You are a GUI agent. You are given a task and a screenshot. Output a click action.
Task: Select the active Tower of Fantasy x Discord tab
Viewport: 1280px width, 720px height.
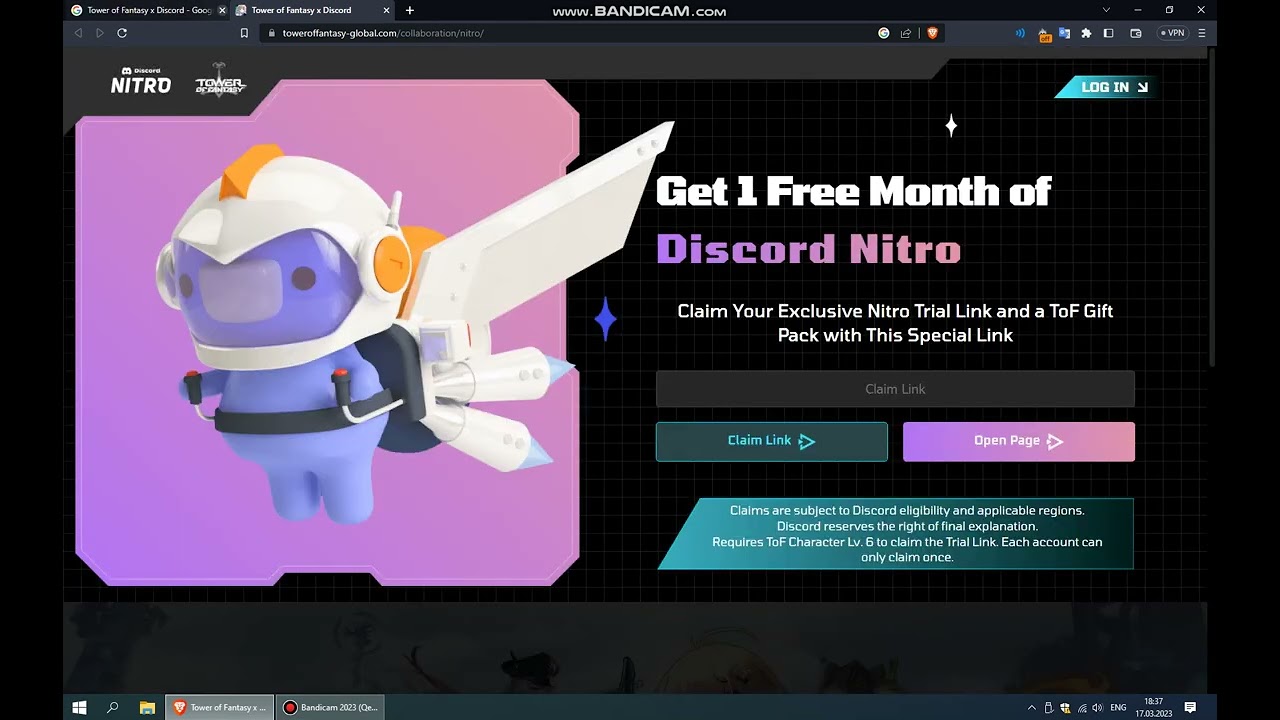click(313, 10)
